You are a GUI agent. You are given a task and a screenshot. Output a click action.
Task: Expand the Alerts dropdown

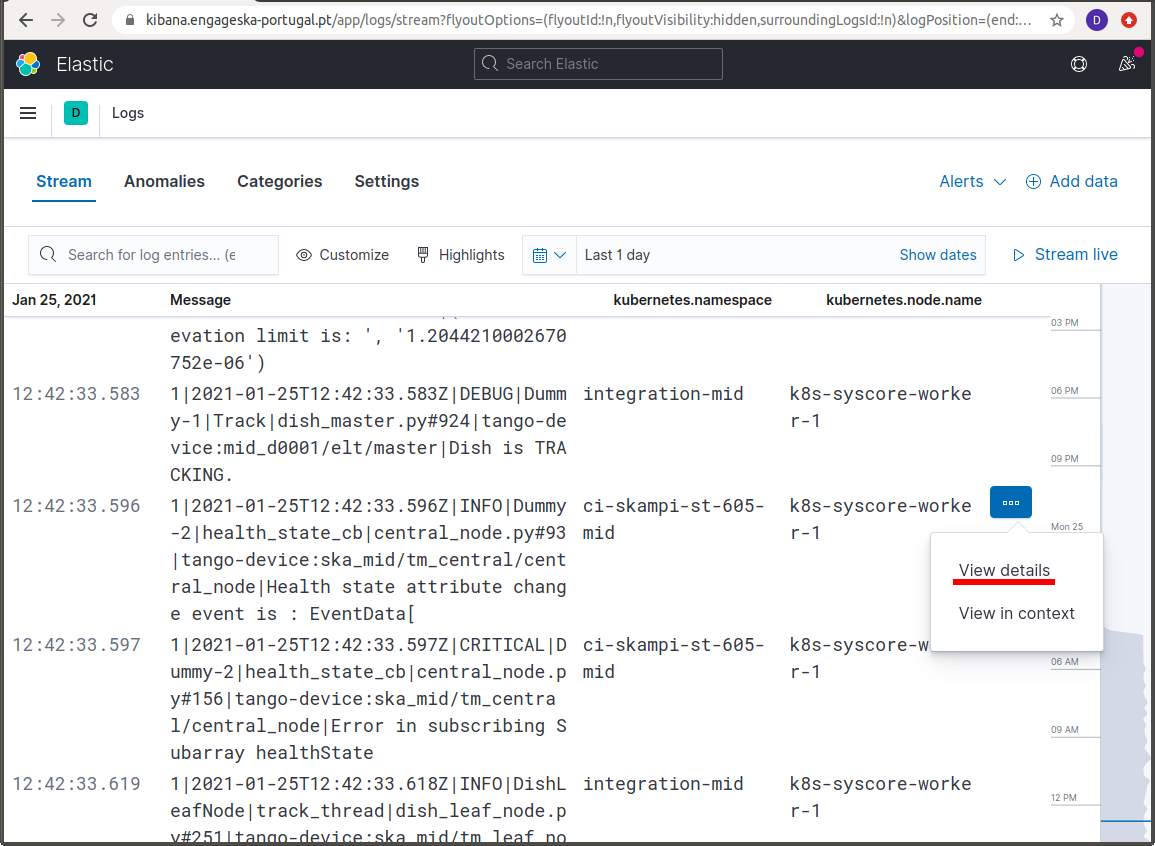[972, 181]
